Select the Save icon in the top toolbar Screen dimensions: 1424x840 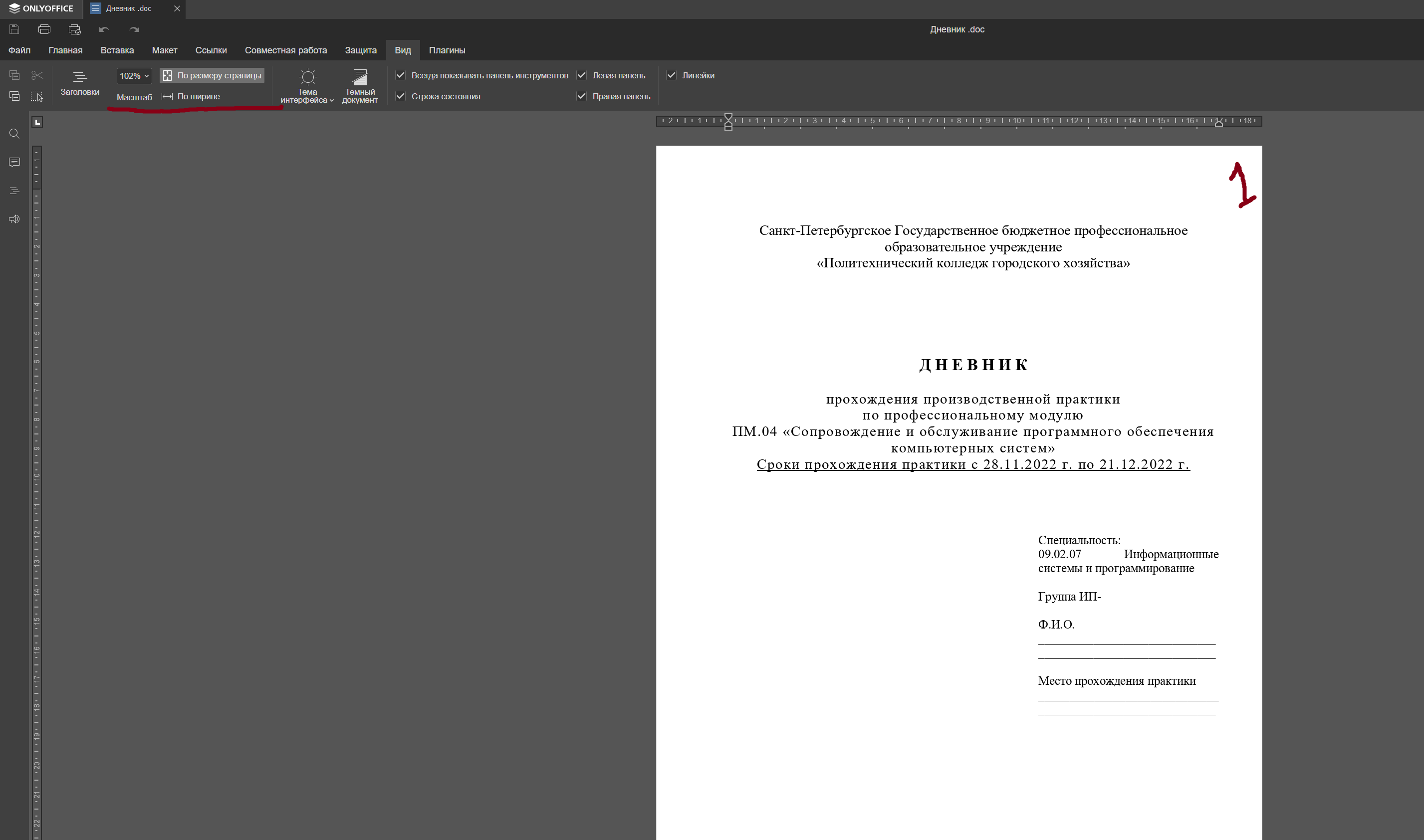pos(14,29)
